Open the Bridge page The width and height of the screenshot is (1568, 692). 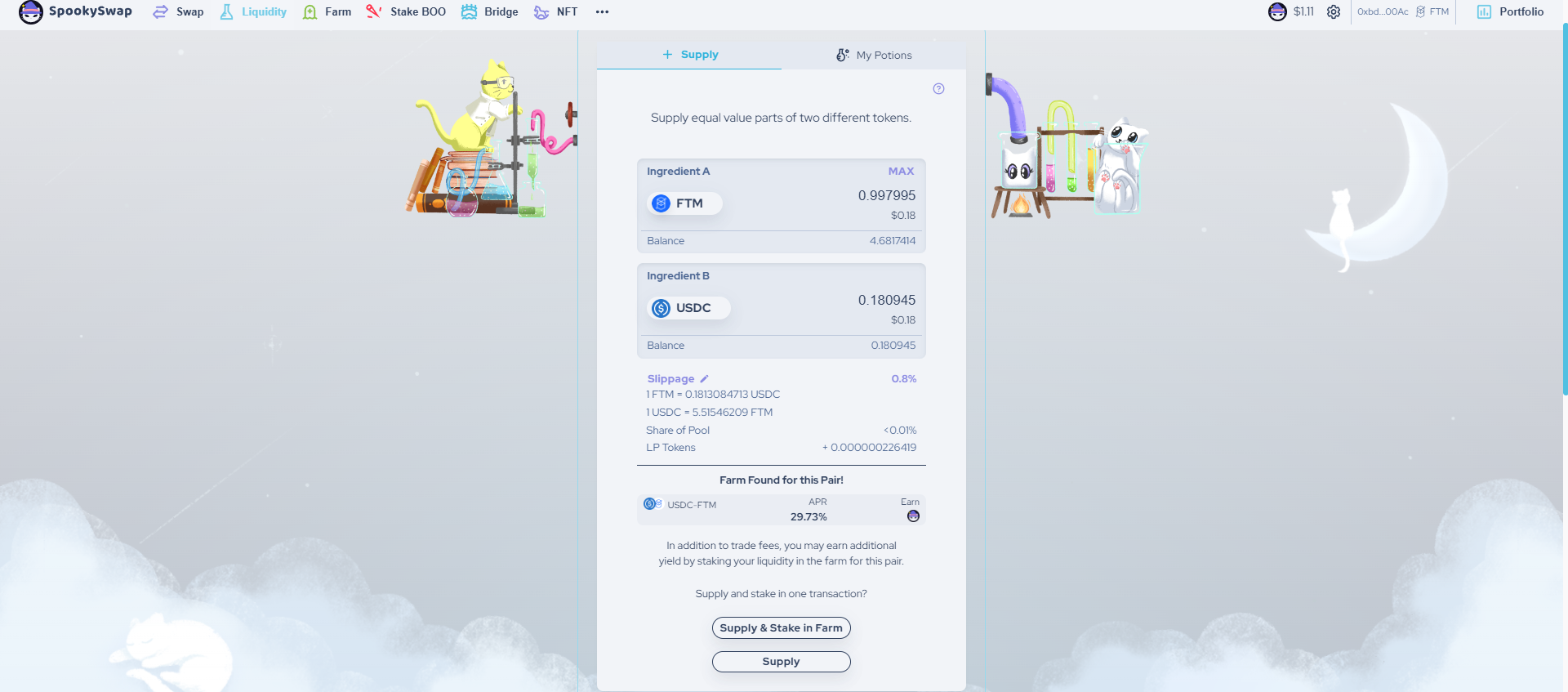[x=490, y=11]
